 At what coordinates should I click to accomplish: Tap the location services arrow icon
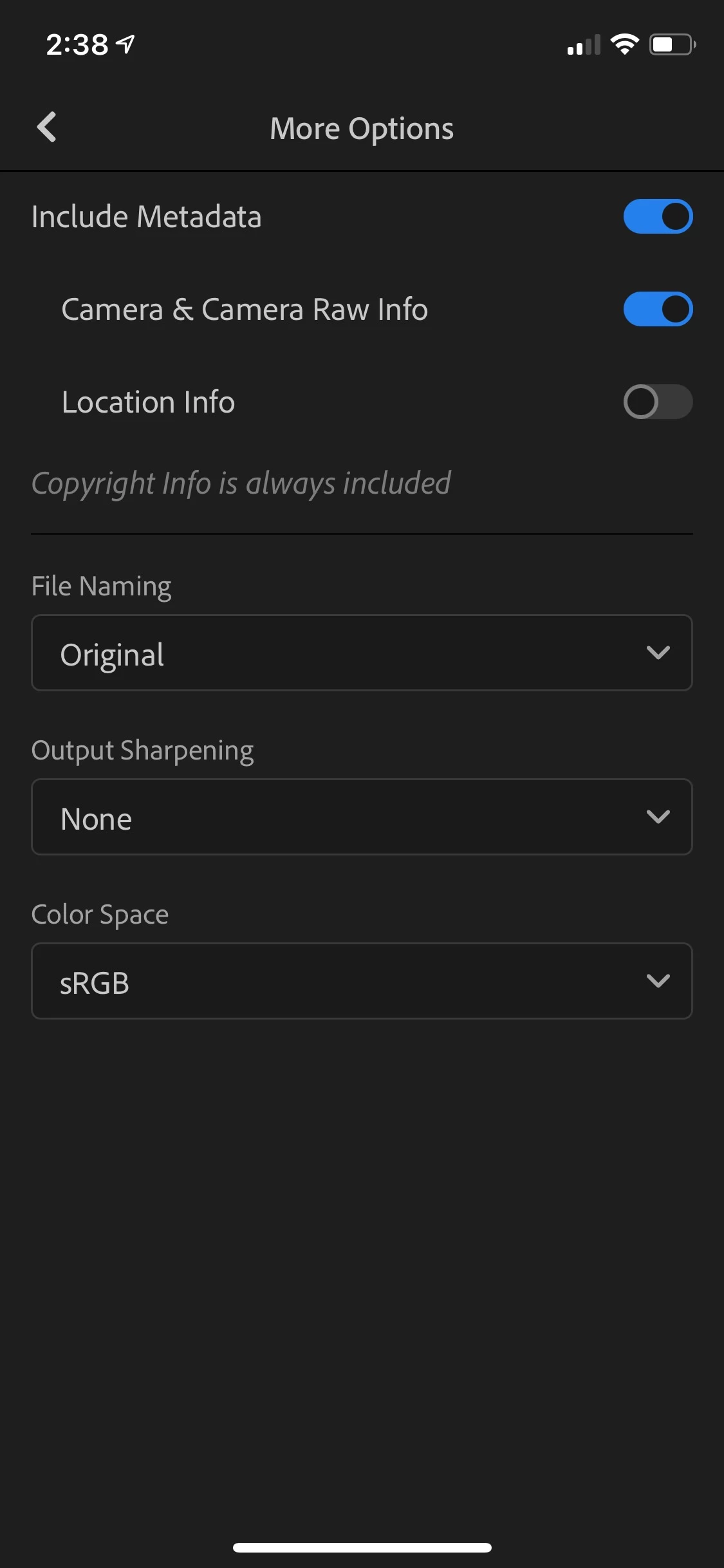click(125, 44)
